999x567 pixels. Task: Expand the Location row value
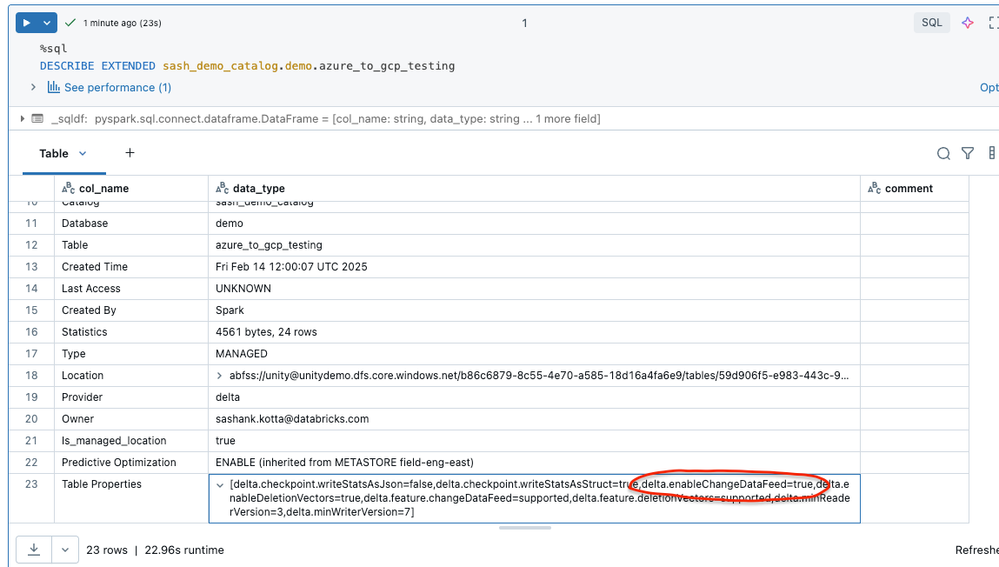click(220, 376)
